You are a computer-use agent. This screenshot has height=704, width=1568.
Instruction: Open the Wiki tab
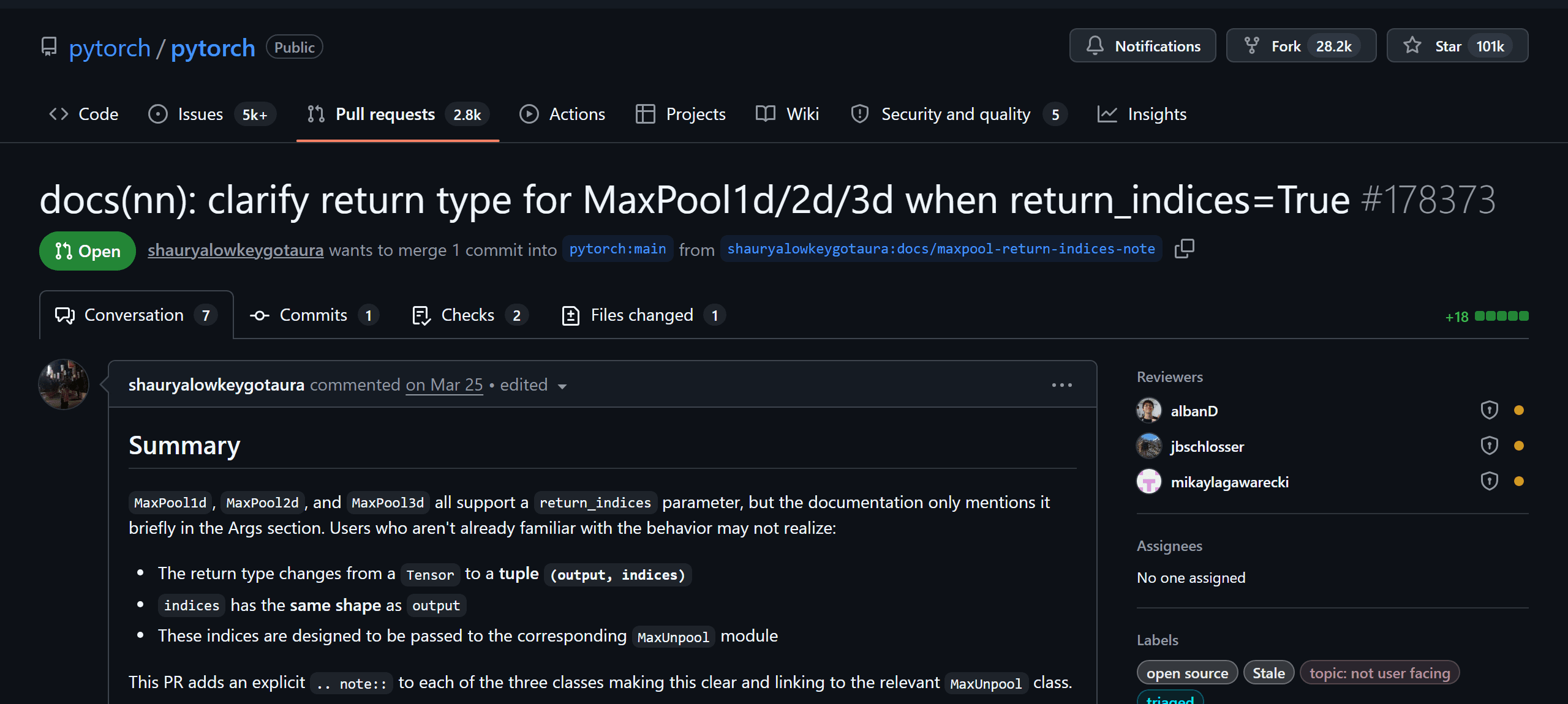pyautogui.click(x=787, y=114)
